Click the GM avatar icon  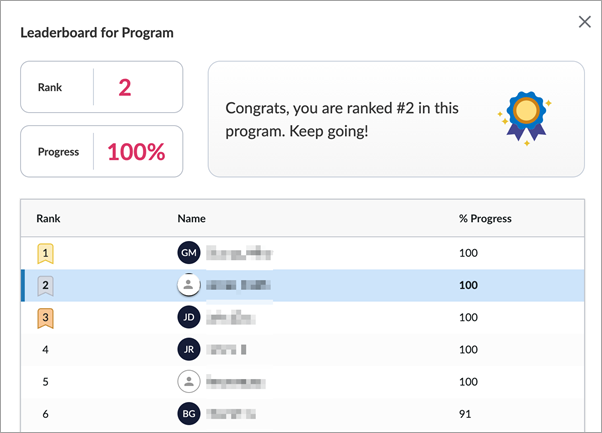(188, 254)
